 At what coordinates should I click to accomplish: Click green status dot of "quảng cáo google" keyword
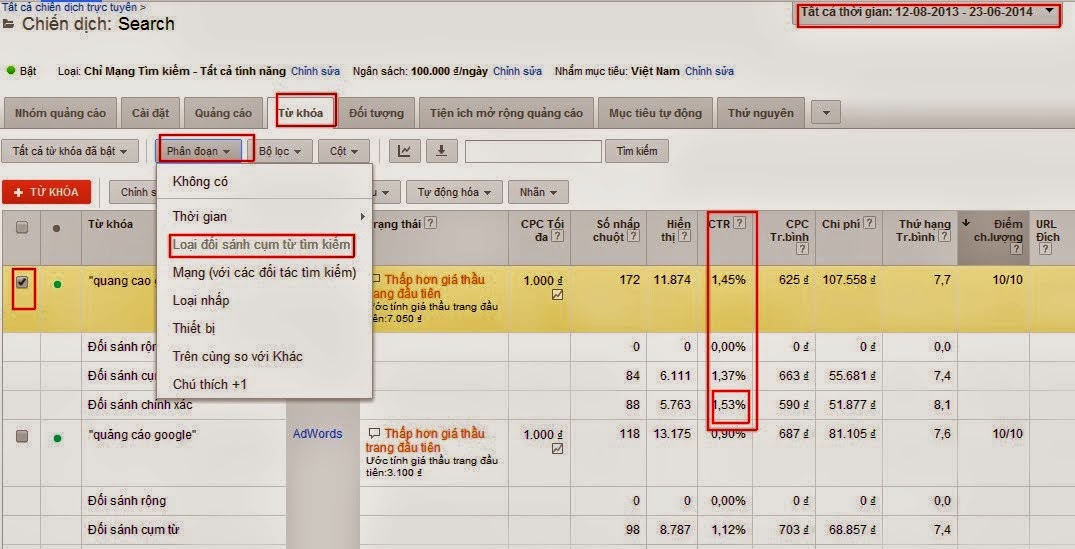[57, 437]
